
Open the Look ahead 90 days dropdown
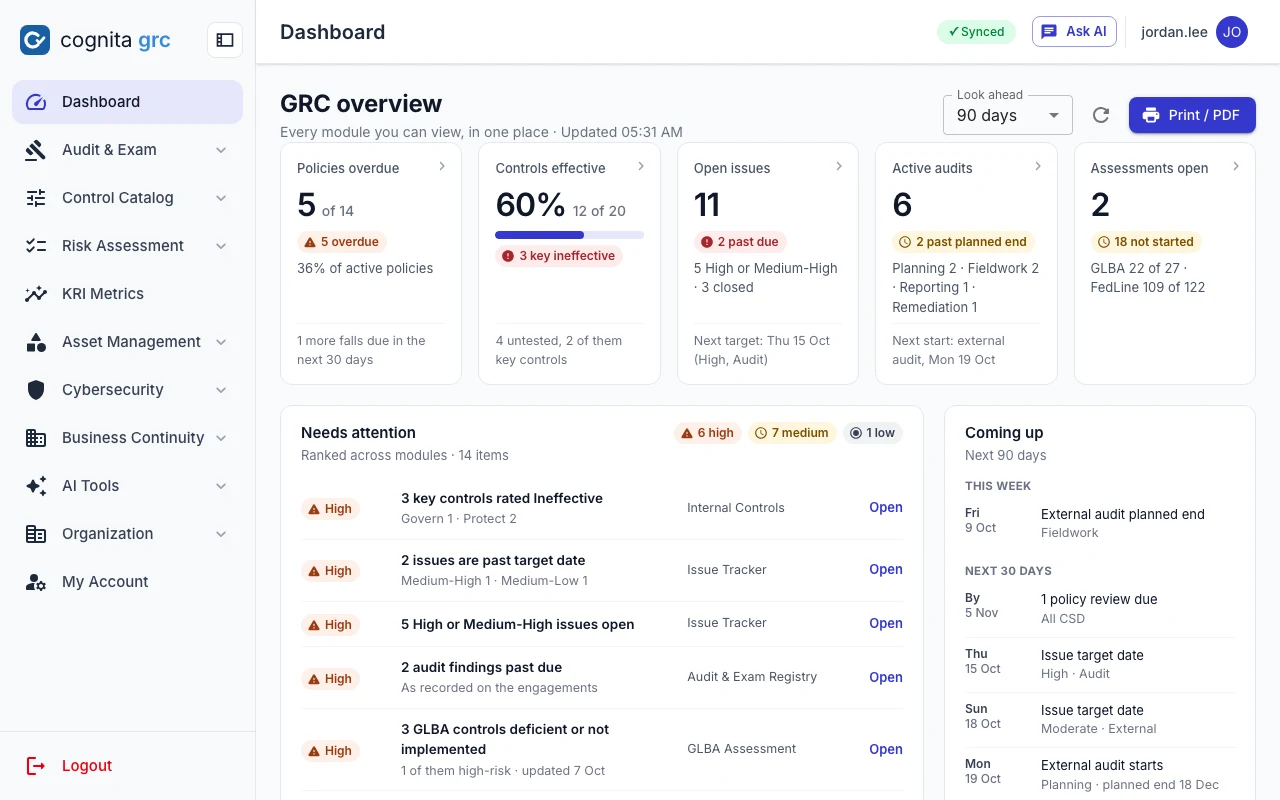coord(1008,115)
